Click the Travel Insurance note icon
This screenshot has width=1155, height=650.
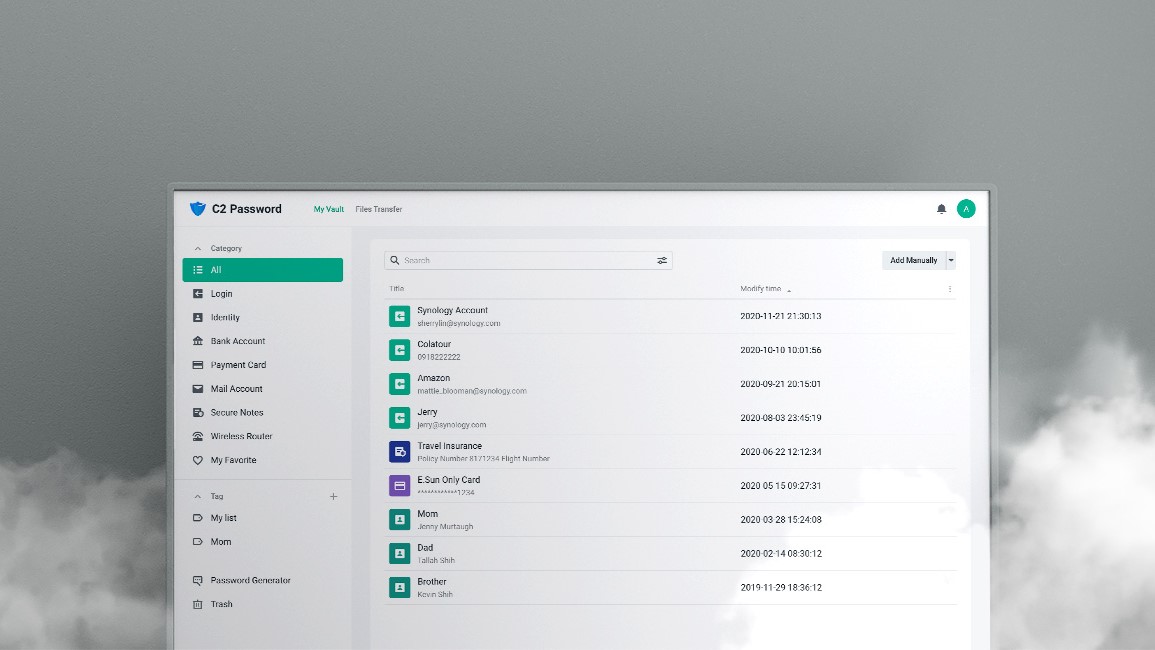399,452
